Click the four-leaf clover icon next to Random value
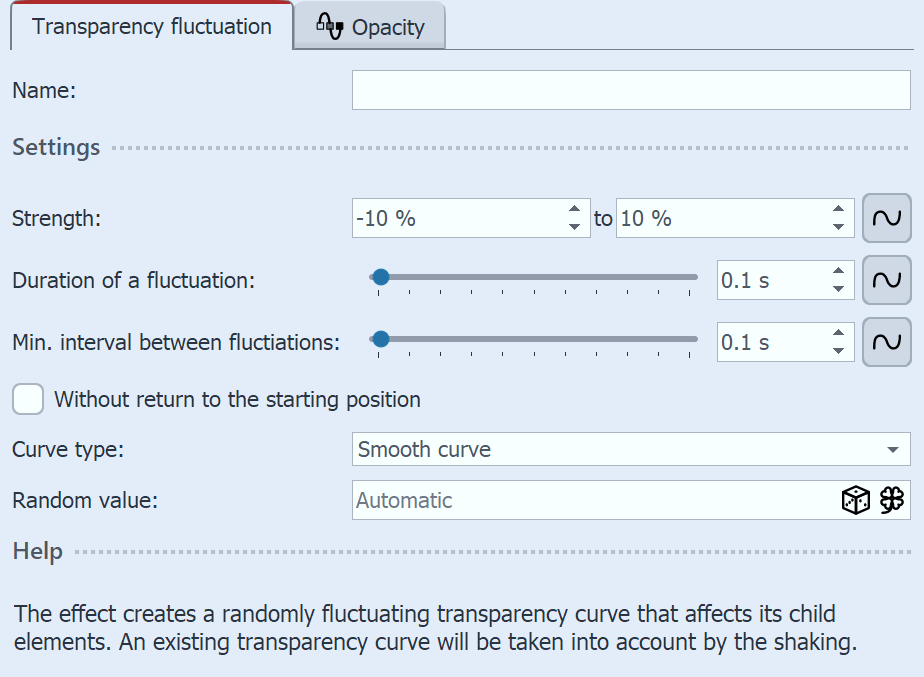The height and width of the screenshot is (677, 924). point(891,500)
